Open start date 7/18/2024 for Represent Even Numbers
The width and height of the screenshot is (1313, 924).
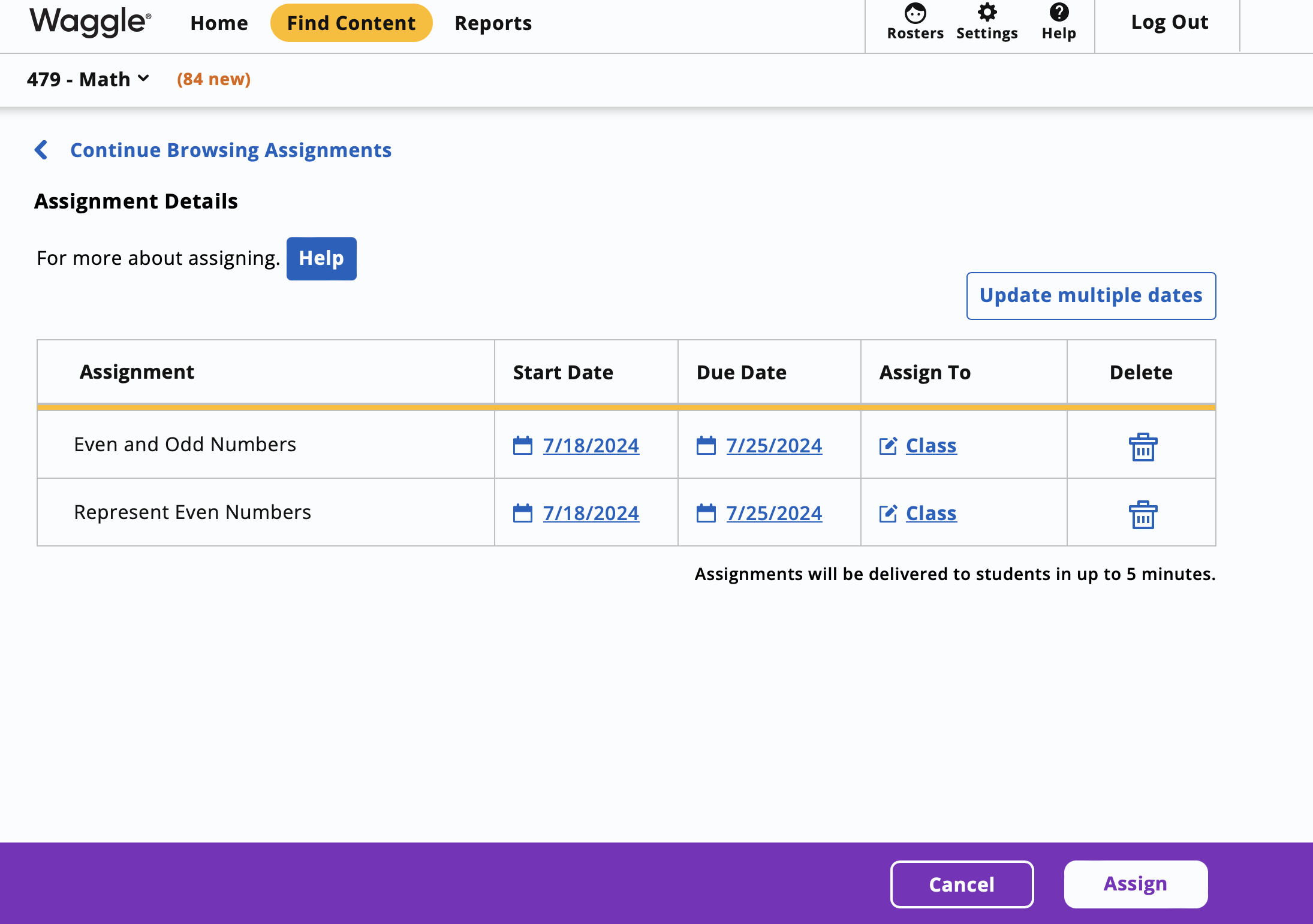[x=591, y=513]
